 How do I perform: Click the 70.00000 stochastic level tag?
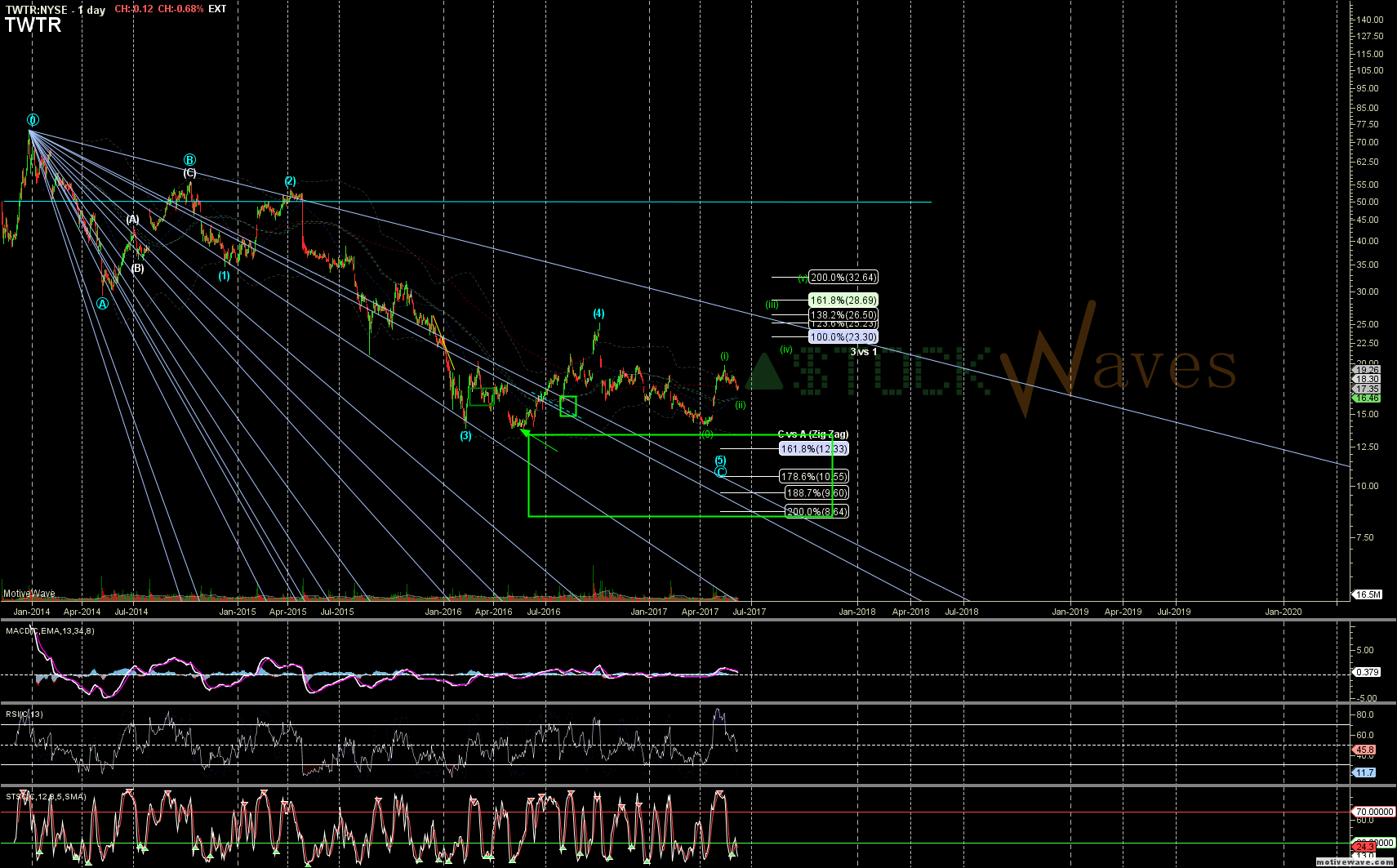click(x=1374, y=812)
